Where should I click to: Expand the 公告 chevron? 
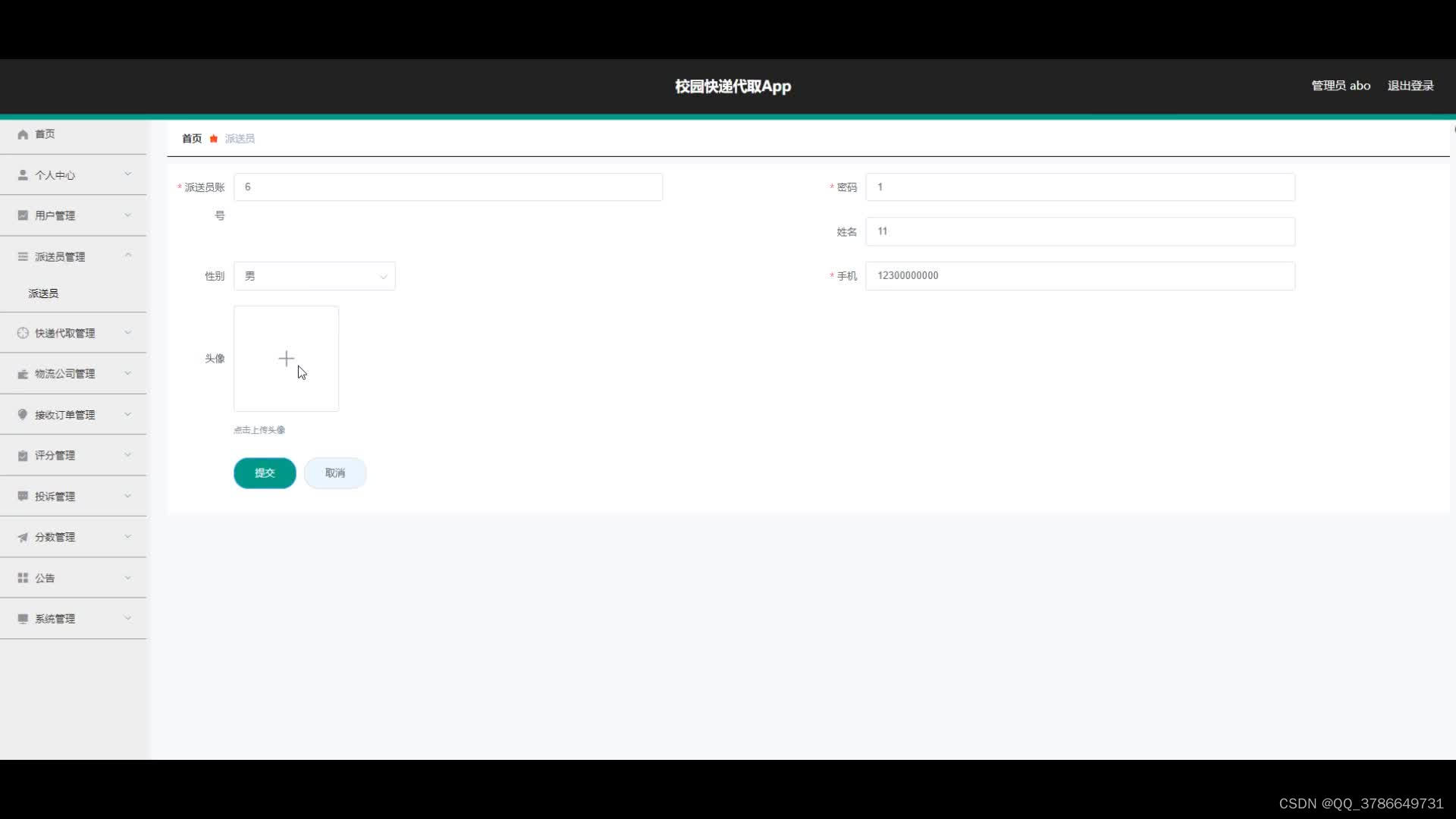[128, 578]
